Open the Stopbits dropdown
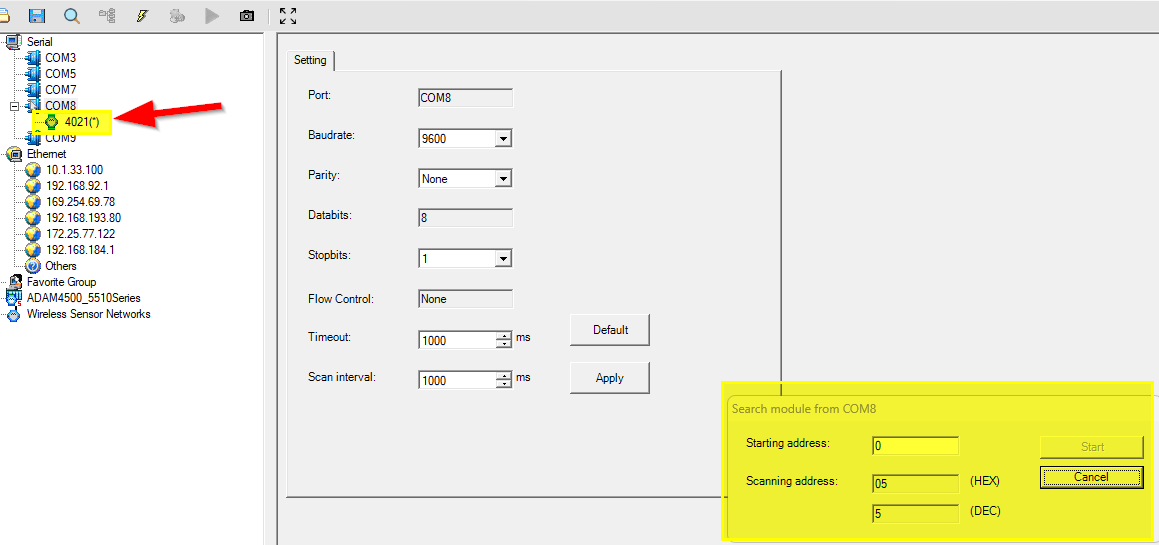Viewport: 1159px width, 545px height. 503,259
